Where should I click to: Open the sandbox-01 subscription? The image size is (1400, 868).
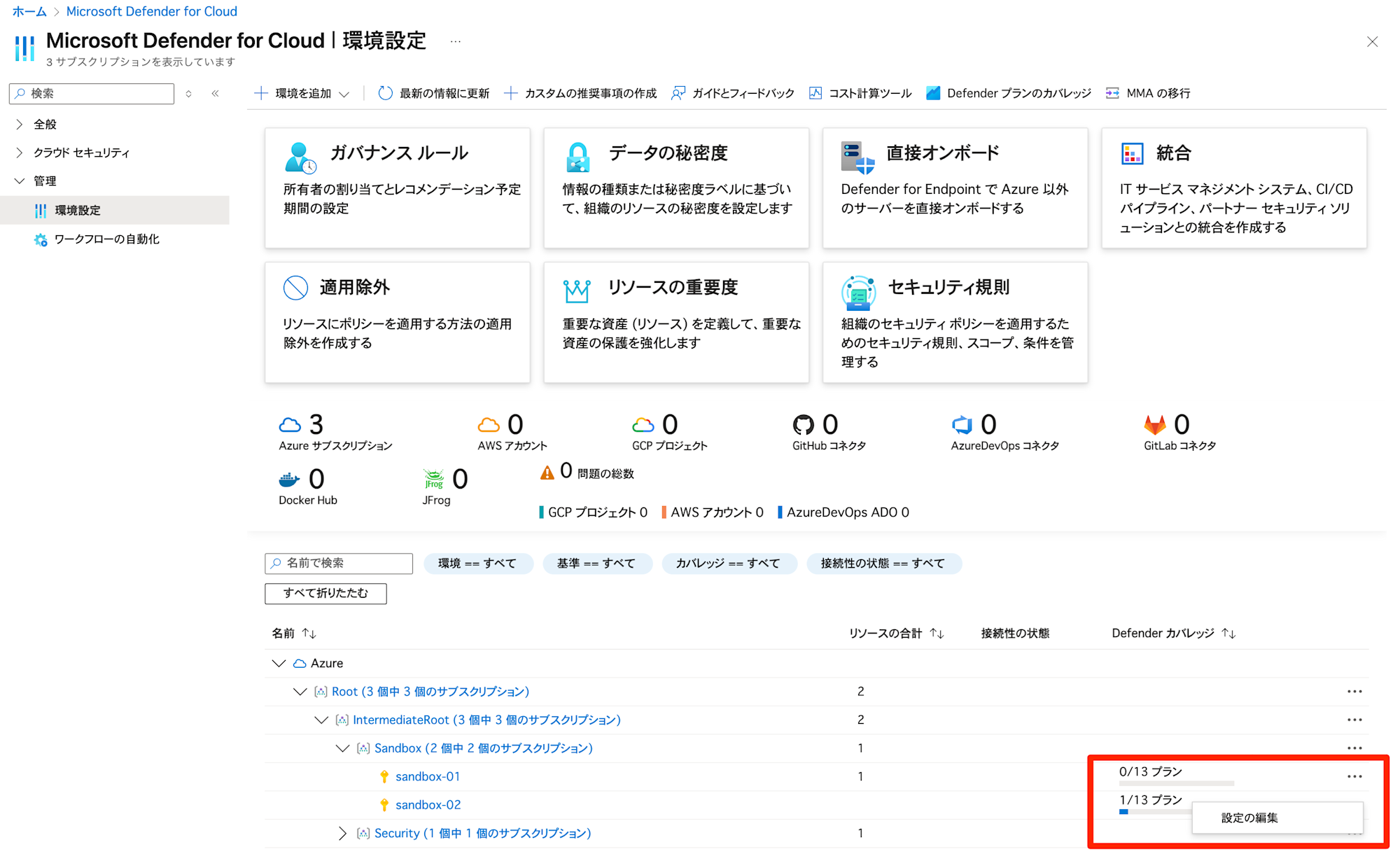point(428,776)
